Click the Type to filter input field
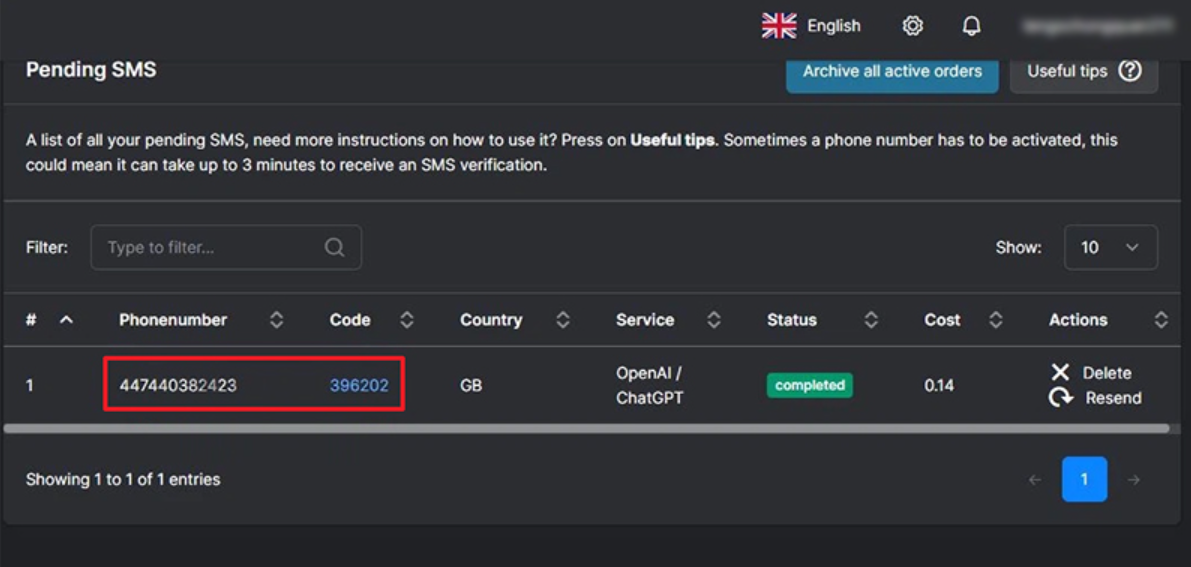The image size is (1191, 567). pyautogui.click(x=226, y=248)
